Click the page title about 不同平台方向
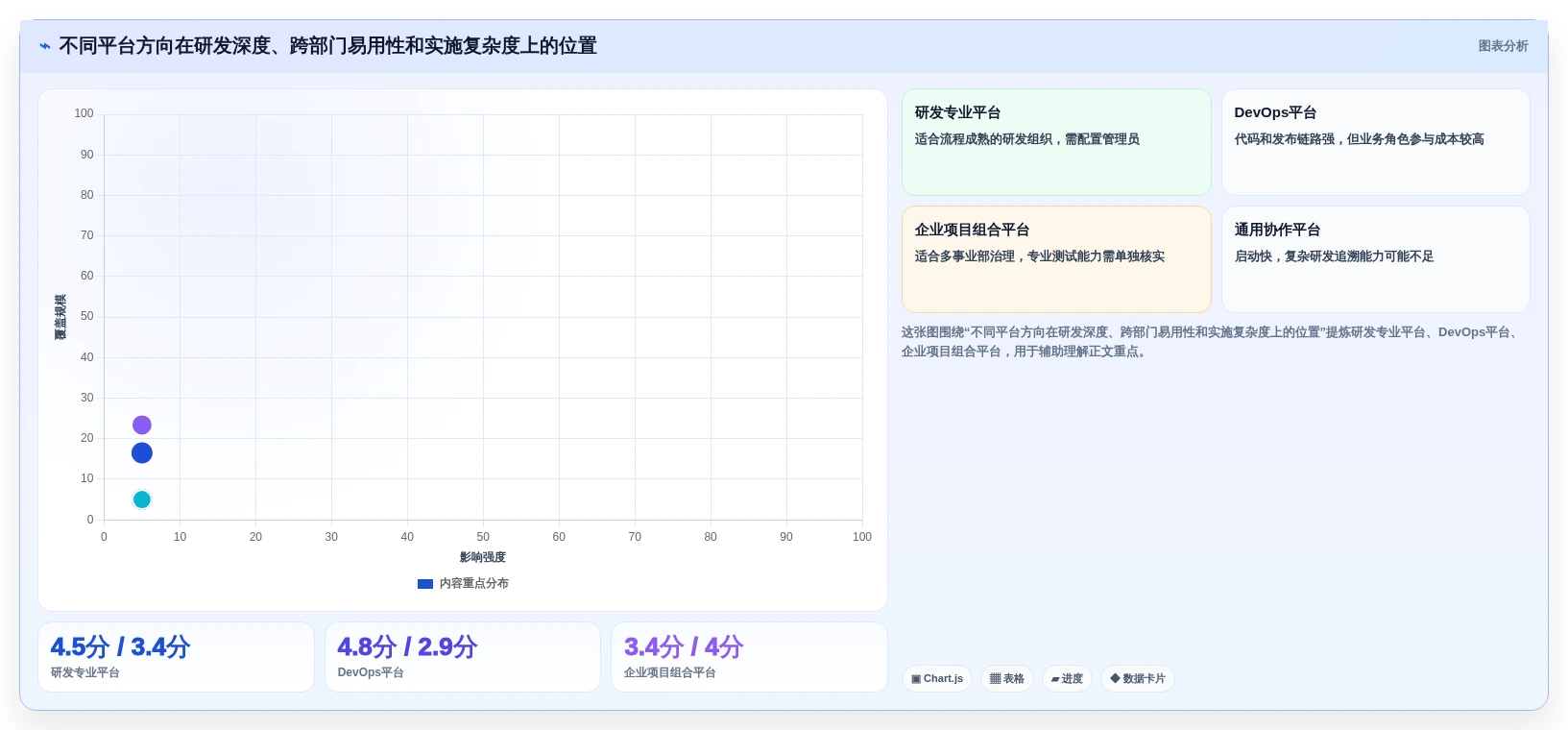This screenshot has height=730, width=1568. [x=328, y=46]
